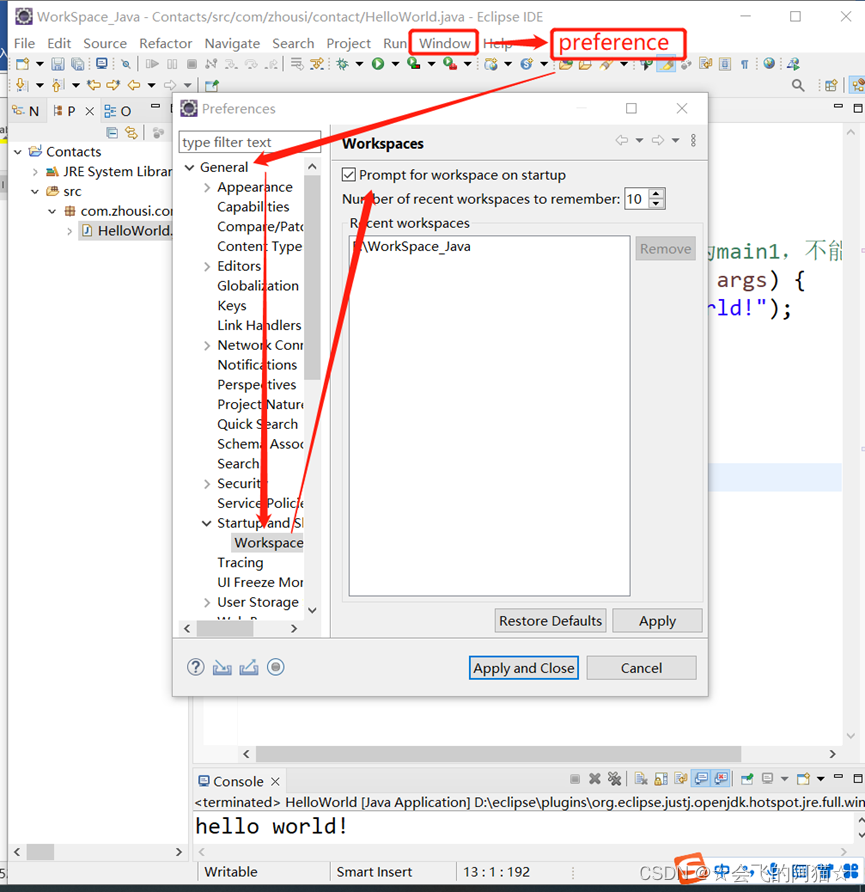Toggle Prompt for workspace on startup
The height and width of the screenshot is (892, 865).
click(x=349, y=175)
